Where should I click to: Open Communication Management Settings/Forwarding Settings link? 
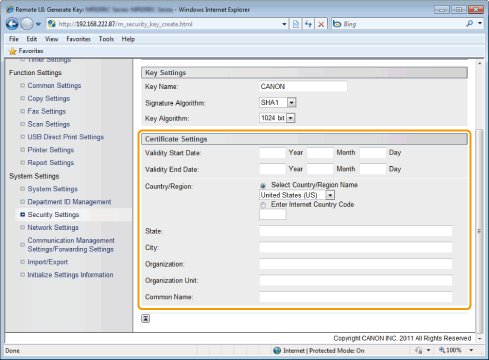click(x=71, y=245)
